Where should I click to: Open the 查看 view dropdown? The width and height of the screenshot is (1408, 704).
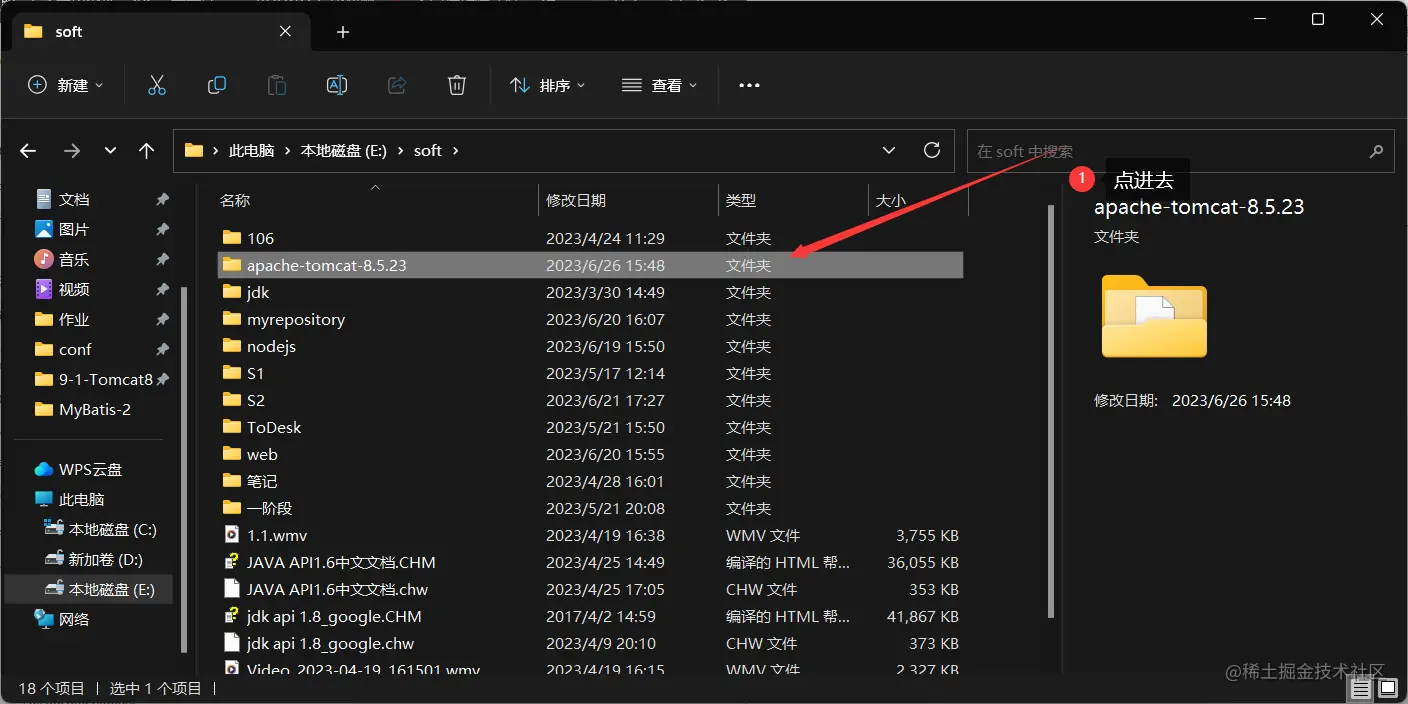(x=659, y=85)
